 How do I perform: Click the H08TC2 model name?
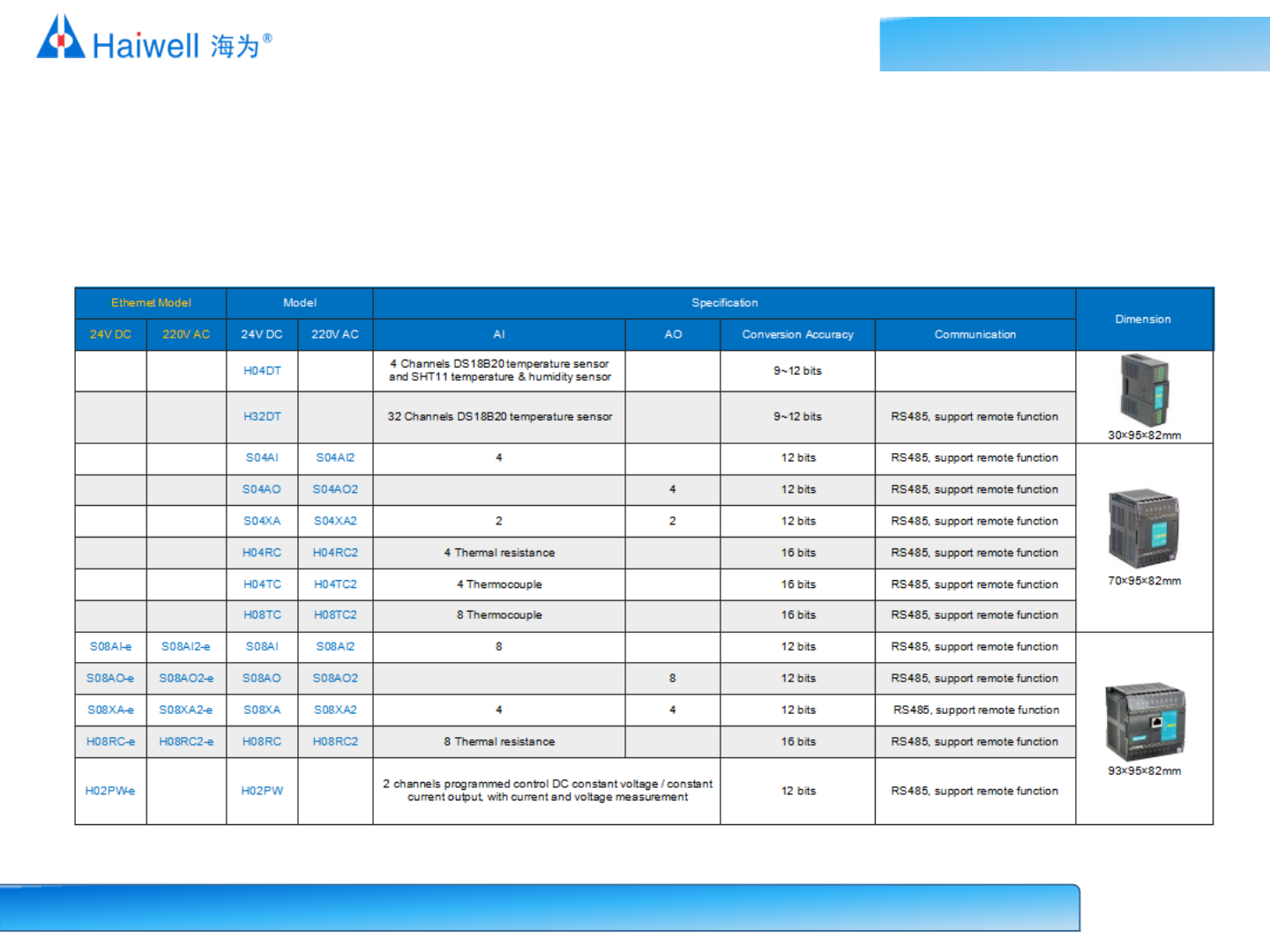(x=335, y=615)
